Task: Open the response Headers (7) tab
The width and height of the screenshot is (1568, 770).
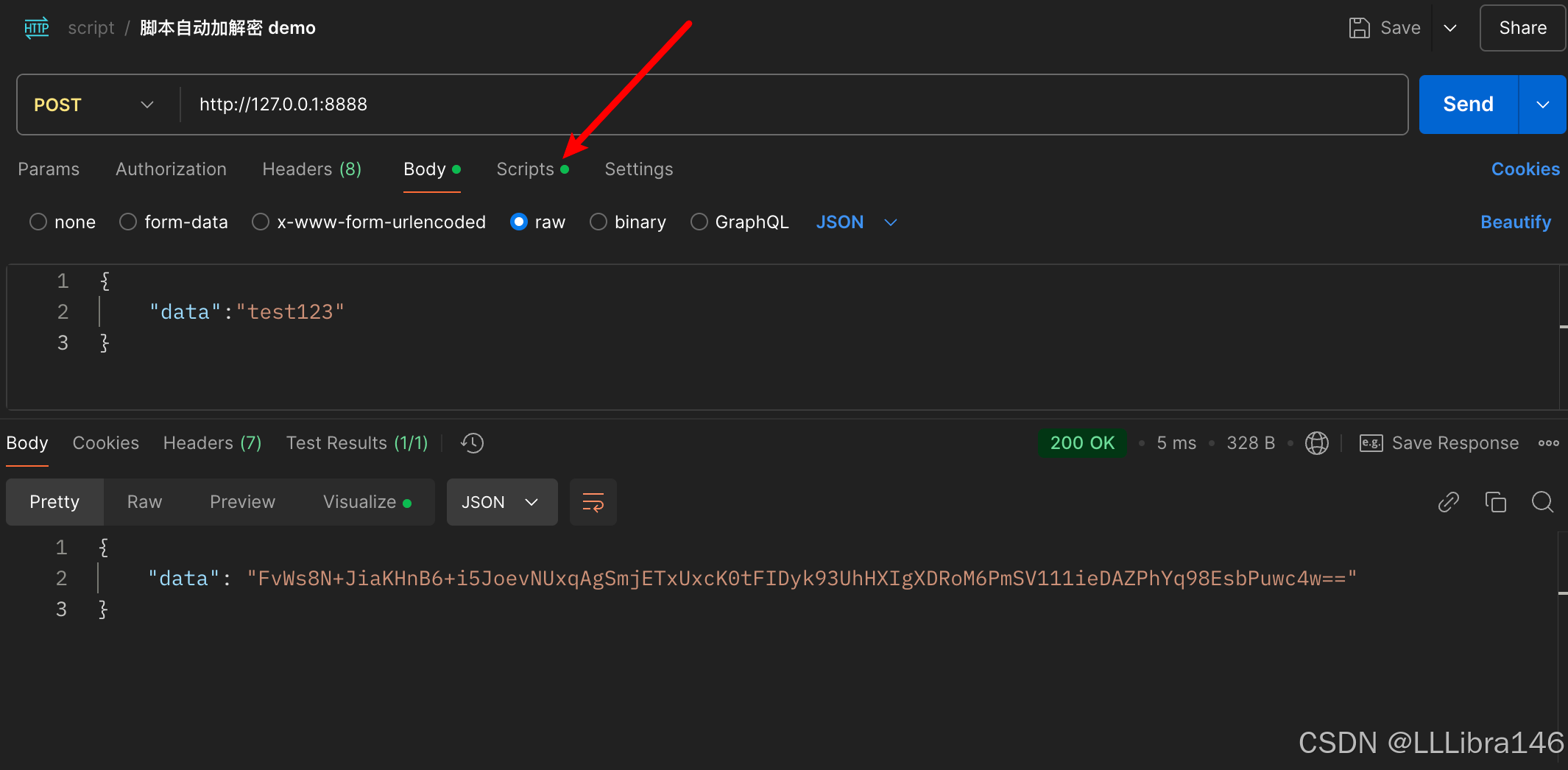Action: 213,443
